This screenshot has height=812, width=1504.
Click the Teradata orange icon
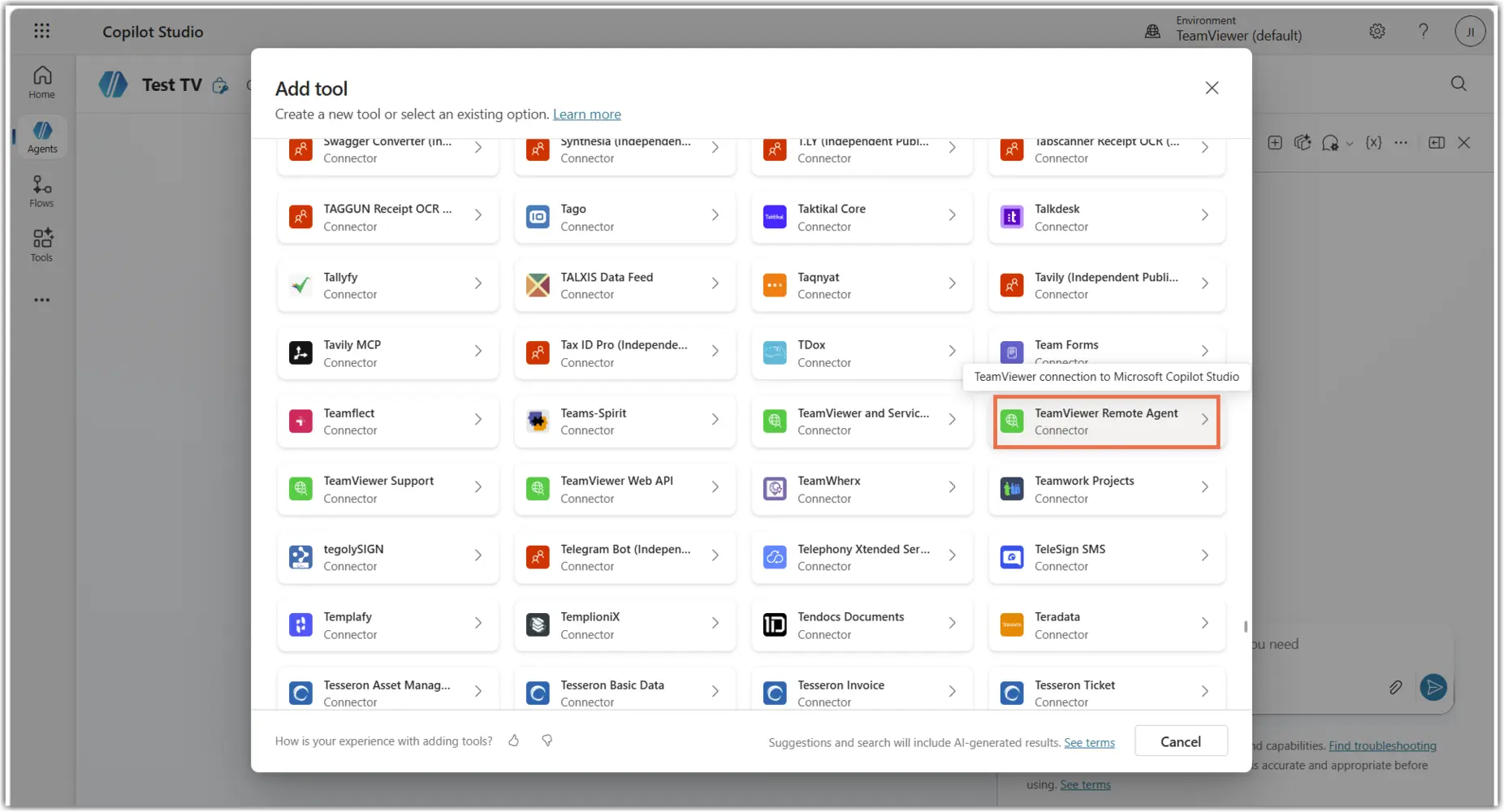click(x=1012, y=624)
